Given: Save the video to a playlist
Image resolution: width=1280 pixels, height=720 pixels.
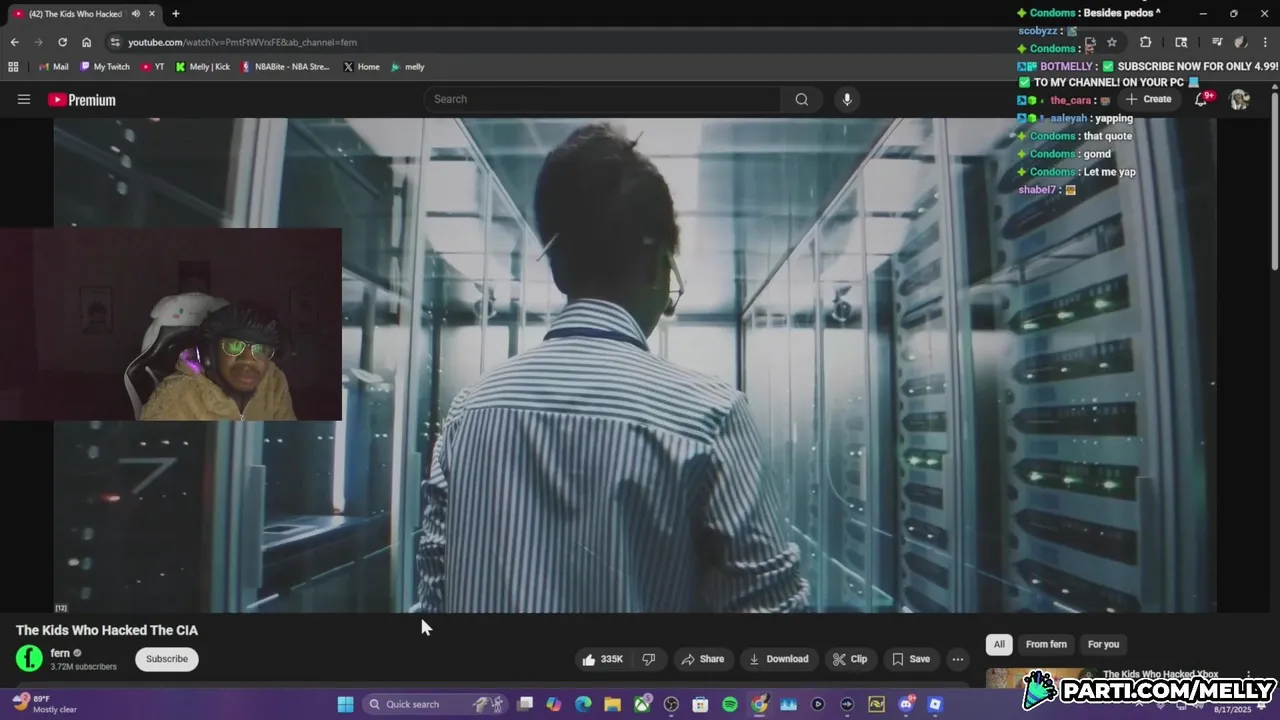Looking at the screenshot, I should coord(910,659).
